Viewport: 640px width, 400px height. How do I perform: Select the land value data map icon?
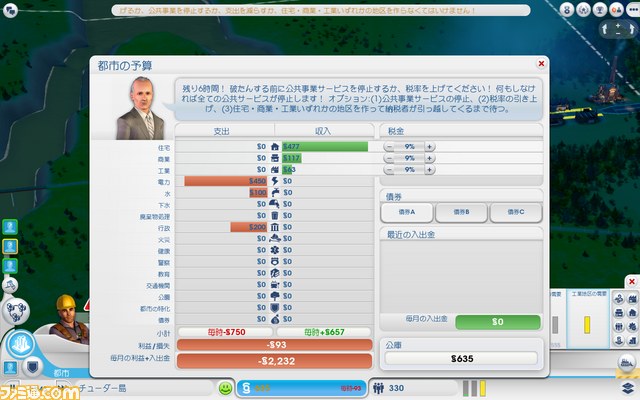tap(619, 340)
